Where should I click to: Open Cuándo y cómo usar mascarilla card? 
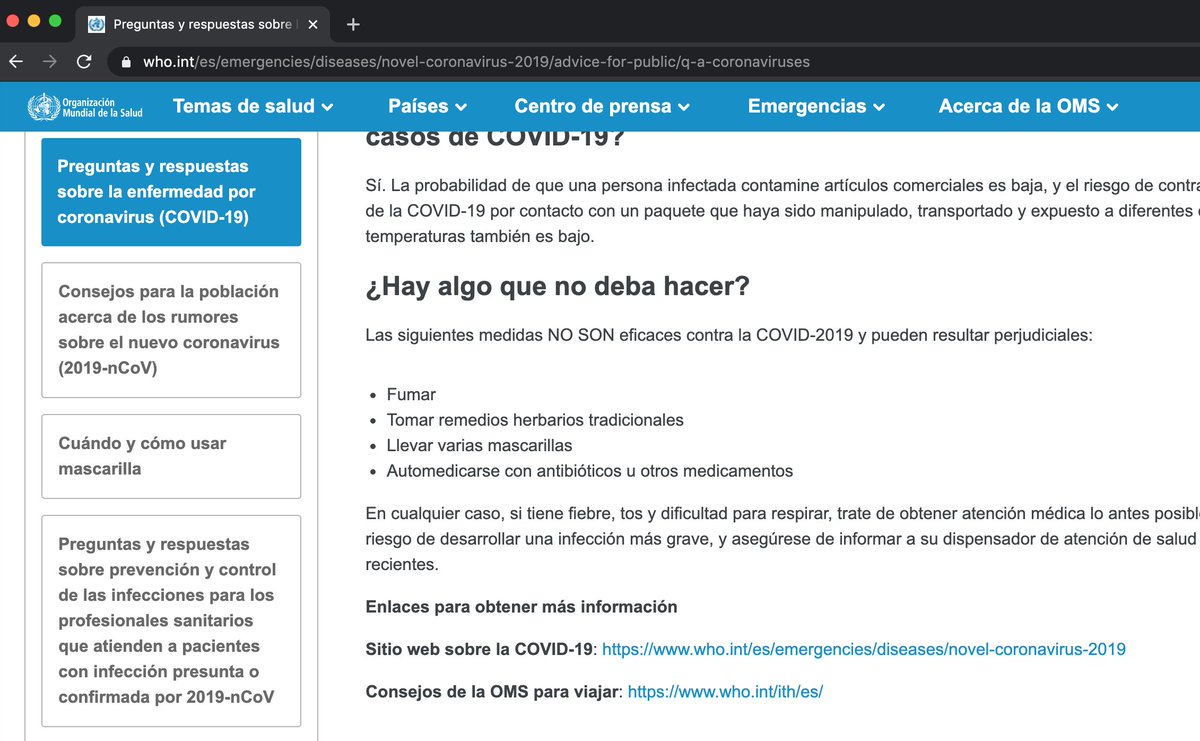(171, 456)
